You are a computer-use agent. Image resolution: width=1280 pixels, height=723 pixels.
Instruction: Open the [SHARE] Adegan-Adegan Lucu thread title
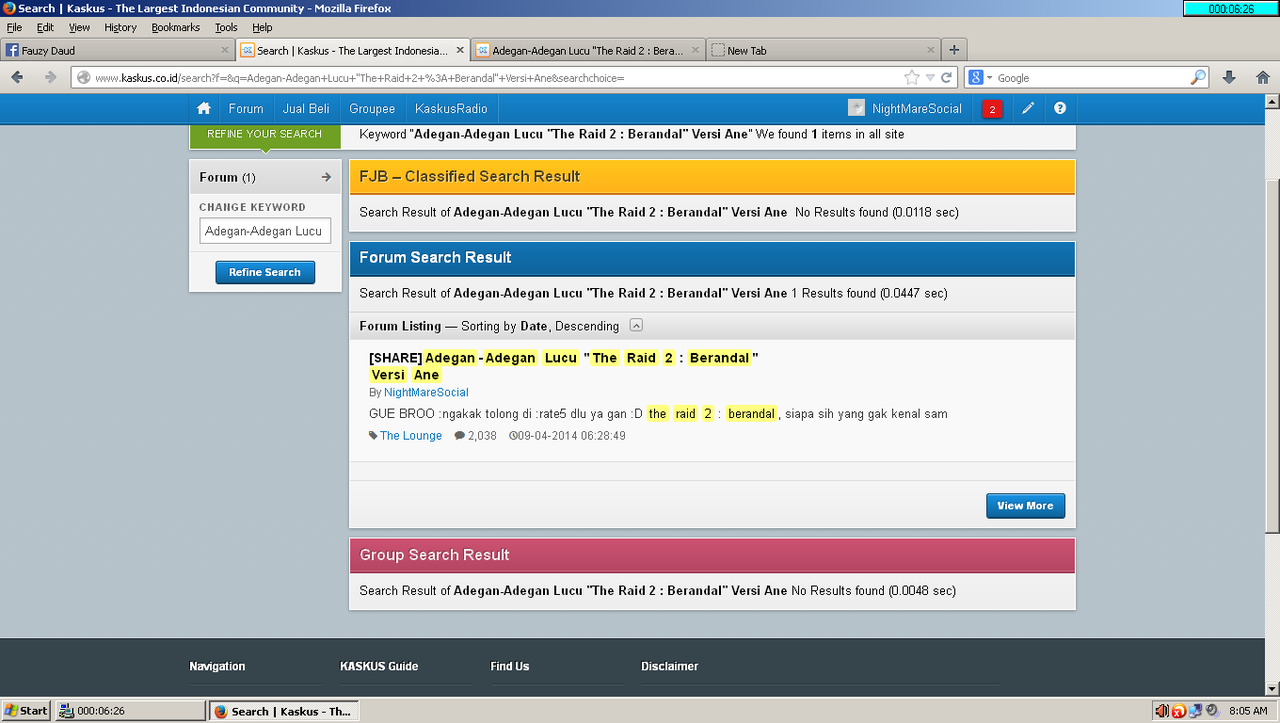coord(564,366)
